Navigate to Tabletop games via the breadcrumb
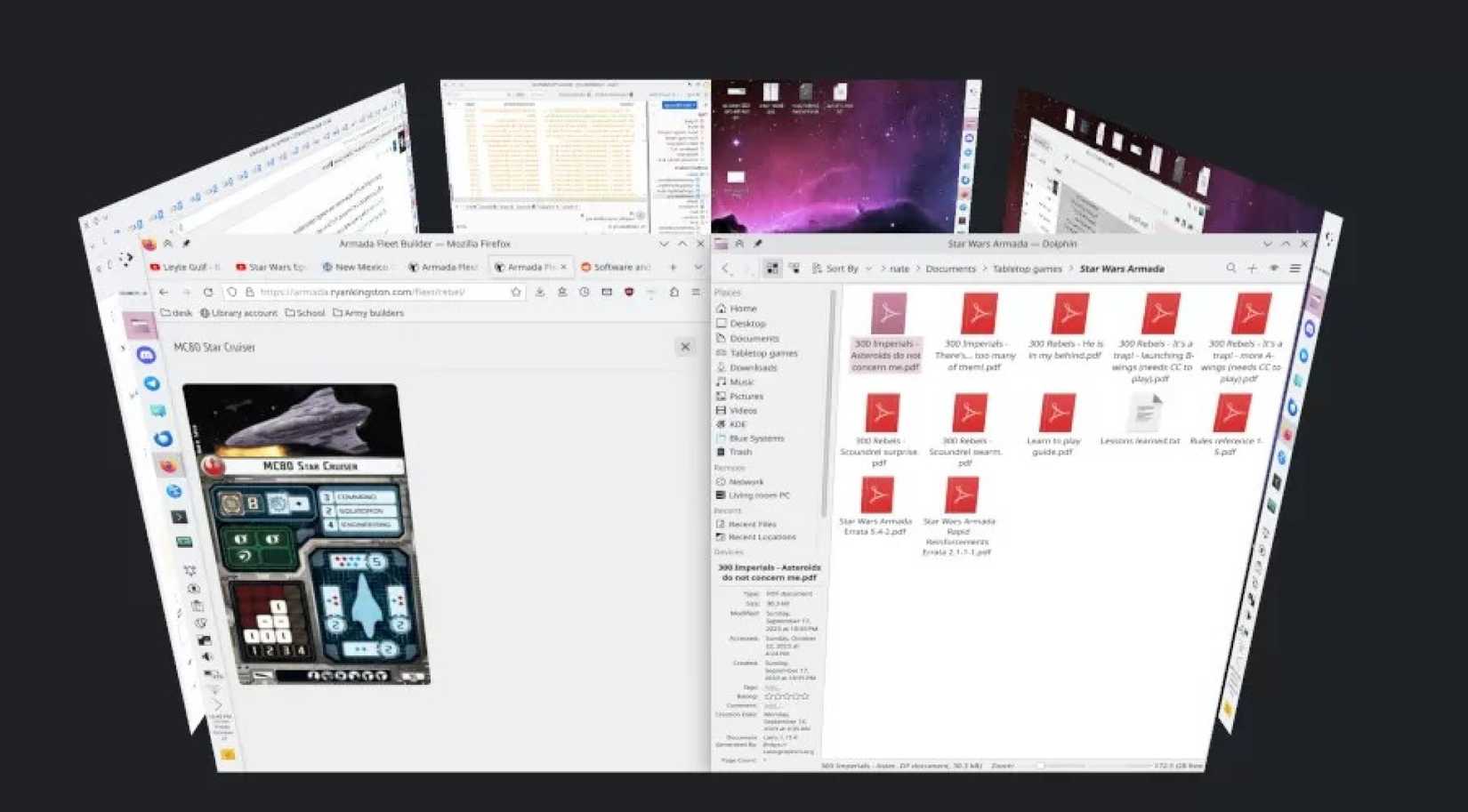Screen dimensions: 1468x812 click(1028, 268)
